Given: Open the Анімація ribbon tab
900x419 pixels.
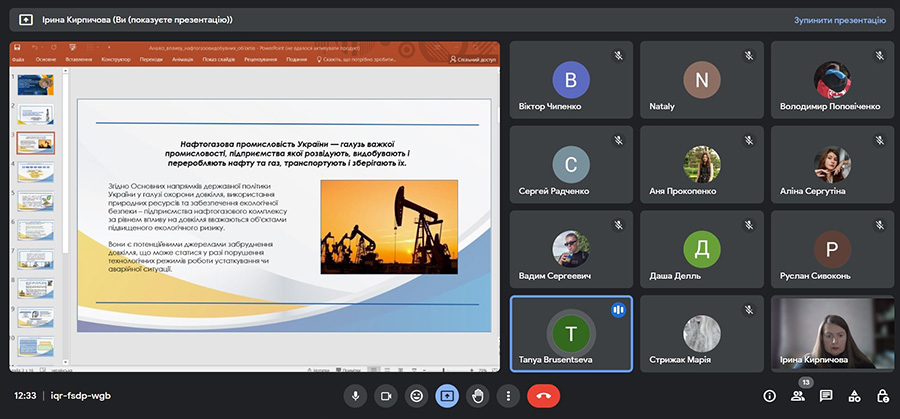Looking at the screenshot, I should click(182, 59).
